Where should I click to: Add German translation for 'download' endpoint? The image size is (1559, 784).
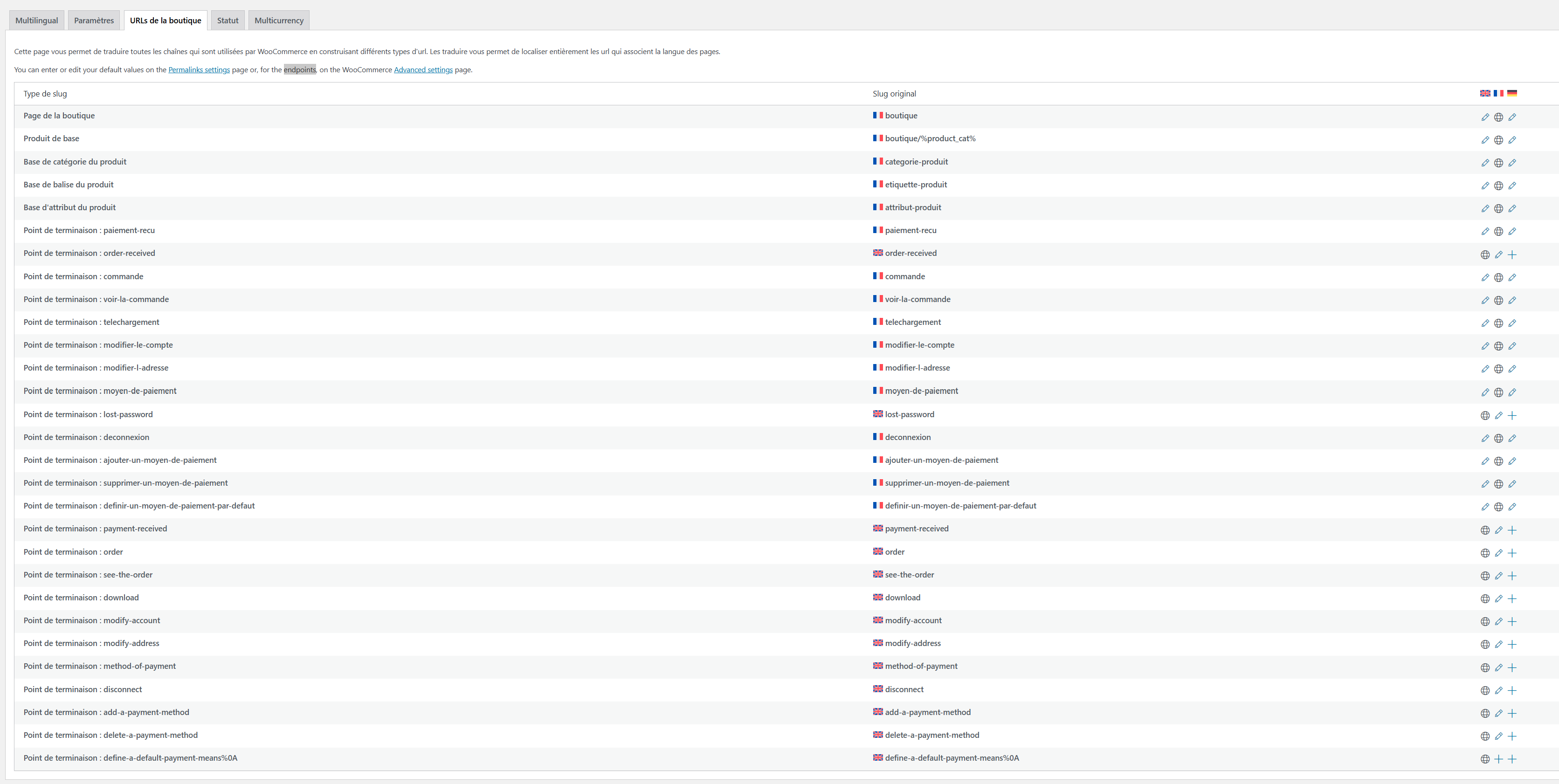point(1512,599)
